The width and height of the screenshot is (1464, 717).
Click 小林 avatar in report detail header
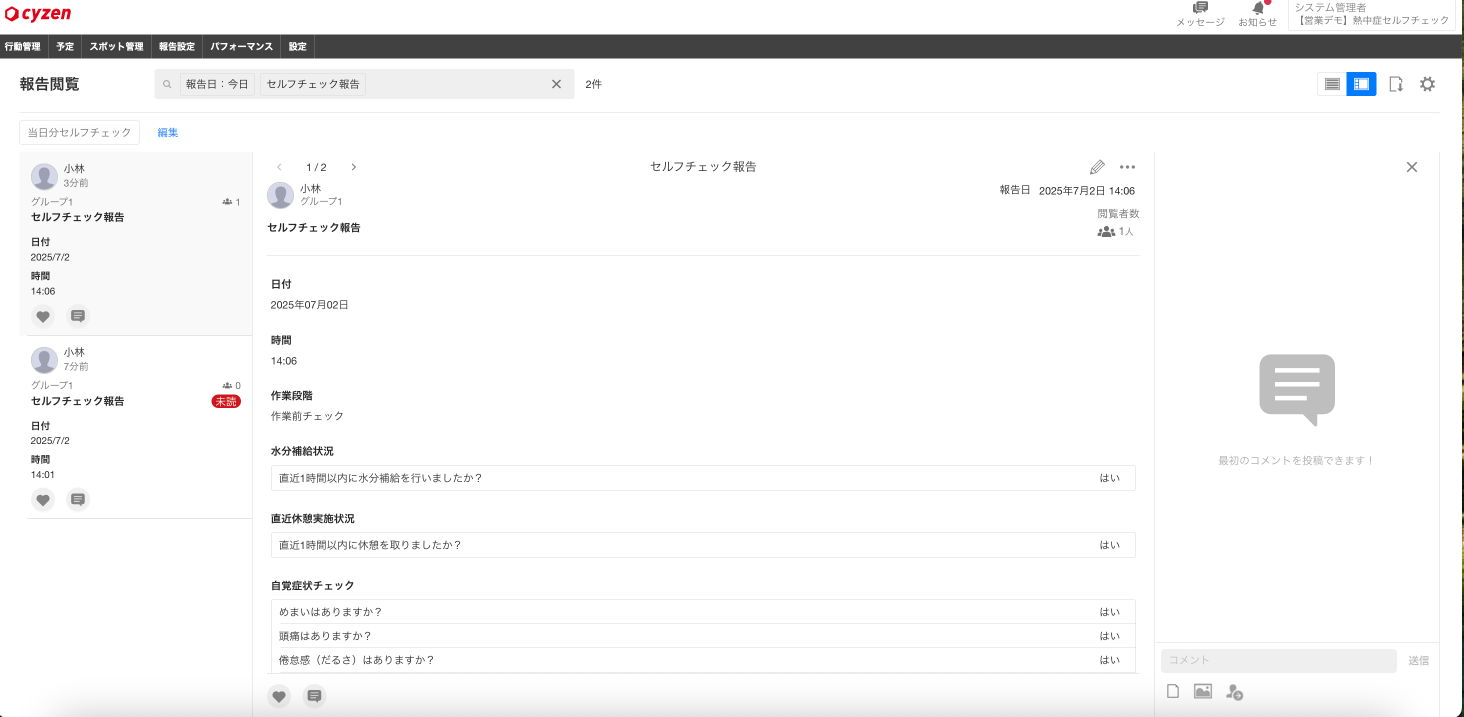[281, 195]
